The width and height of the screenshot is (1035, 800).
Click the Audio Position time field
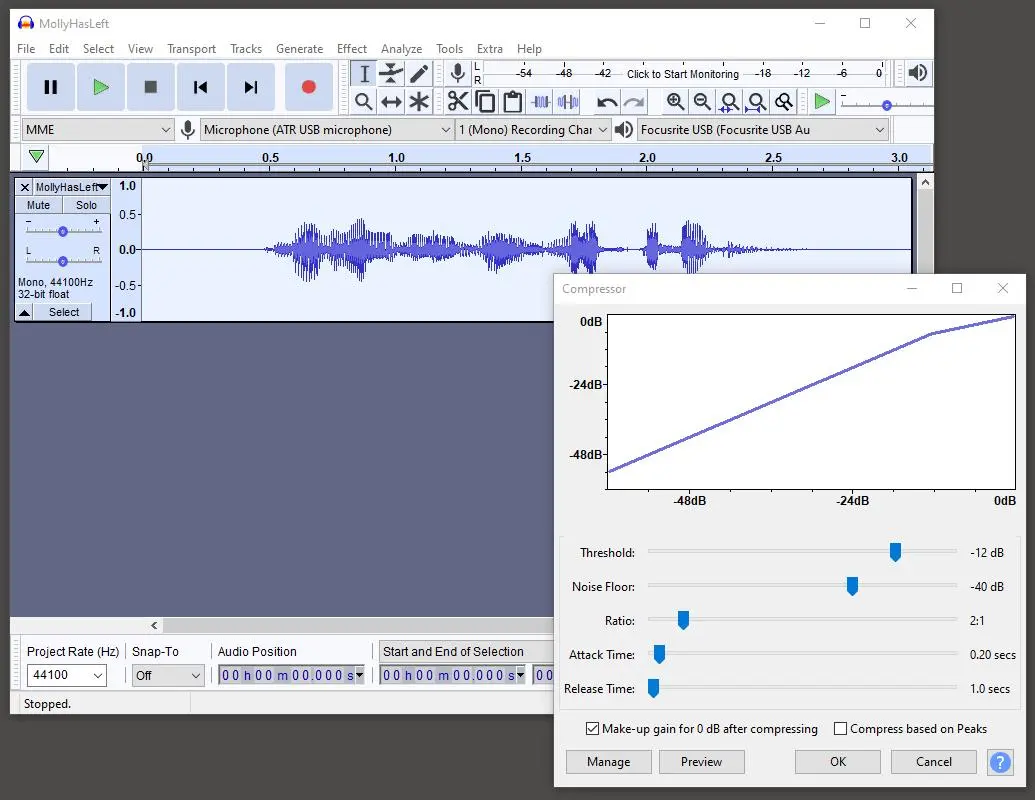point(292,675)
